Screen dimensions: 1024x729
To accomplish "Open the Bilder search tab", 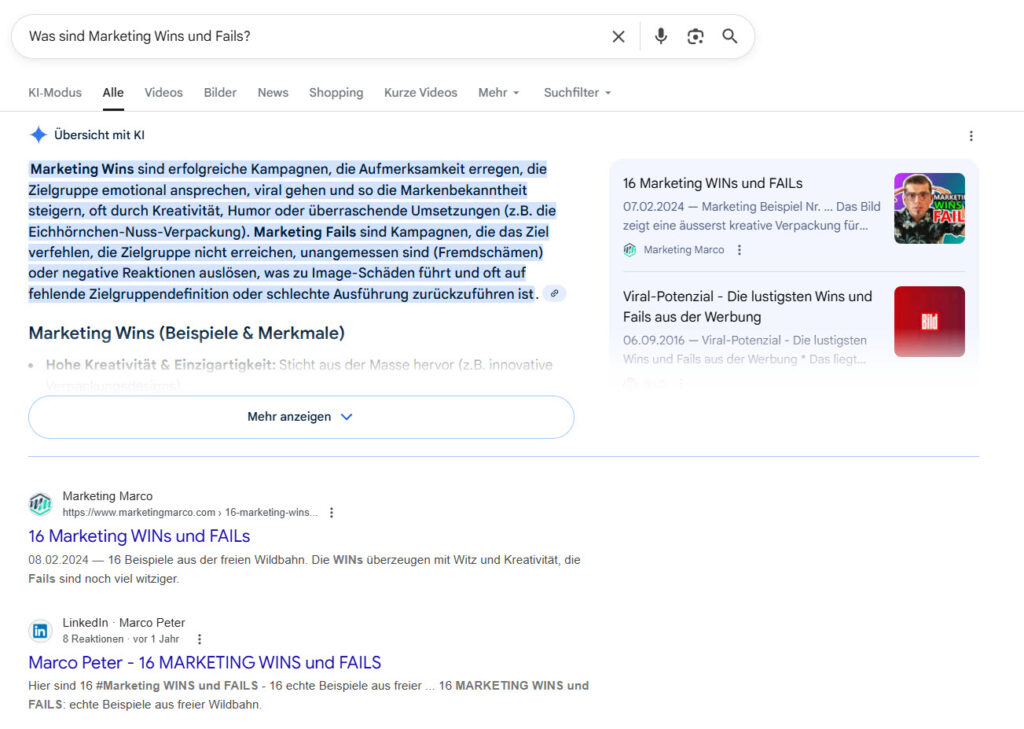I will pos(219,92).
